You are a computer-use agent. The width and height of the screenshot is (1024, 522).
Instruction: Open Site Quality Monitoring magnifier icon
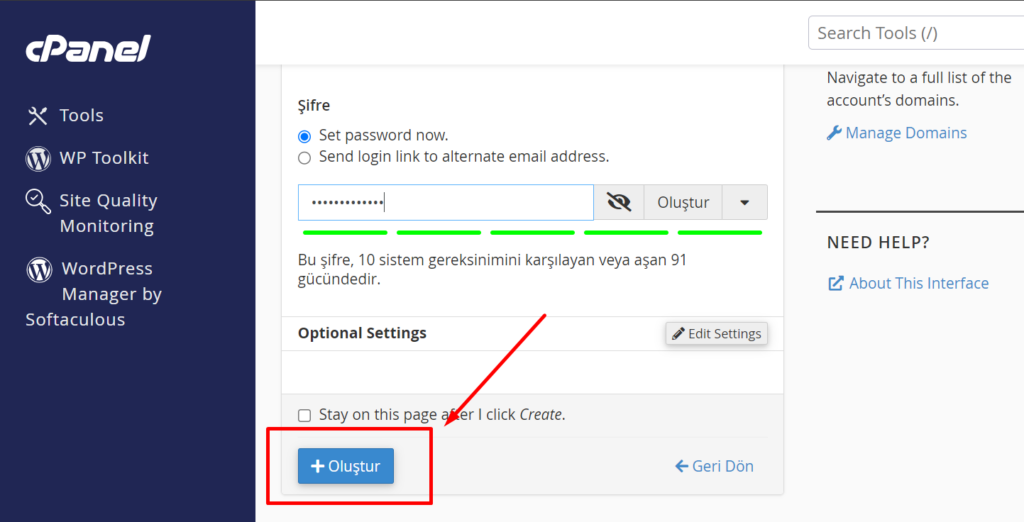click(38, 201)
